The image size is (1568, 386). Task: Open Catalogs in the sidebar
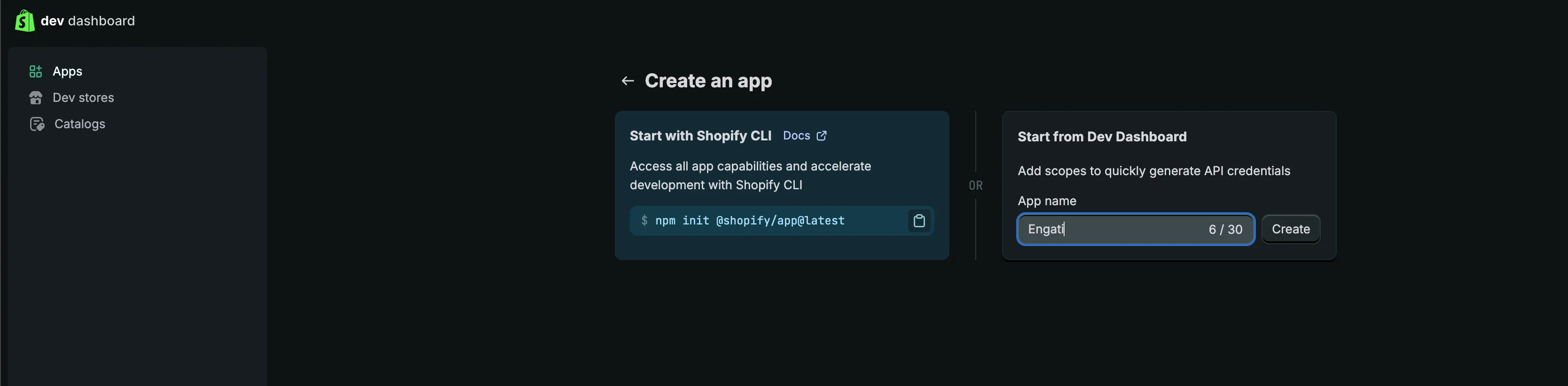tap(80, 124)
